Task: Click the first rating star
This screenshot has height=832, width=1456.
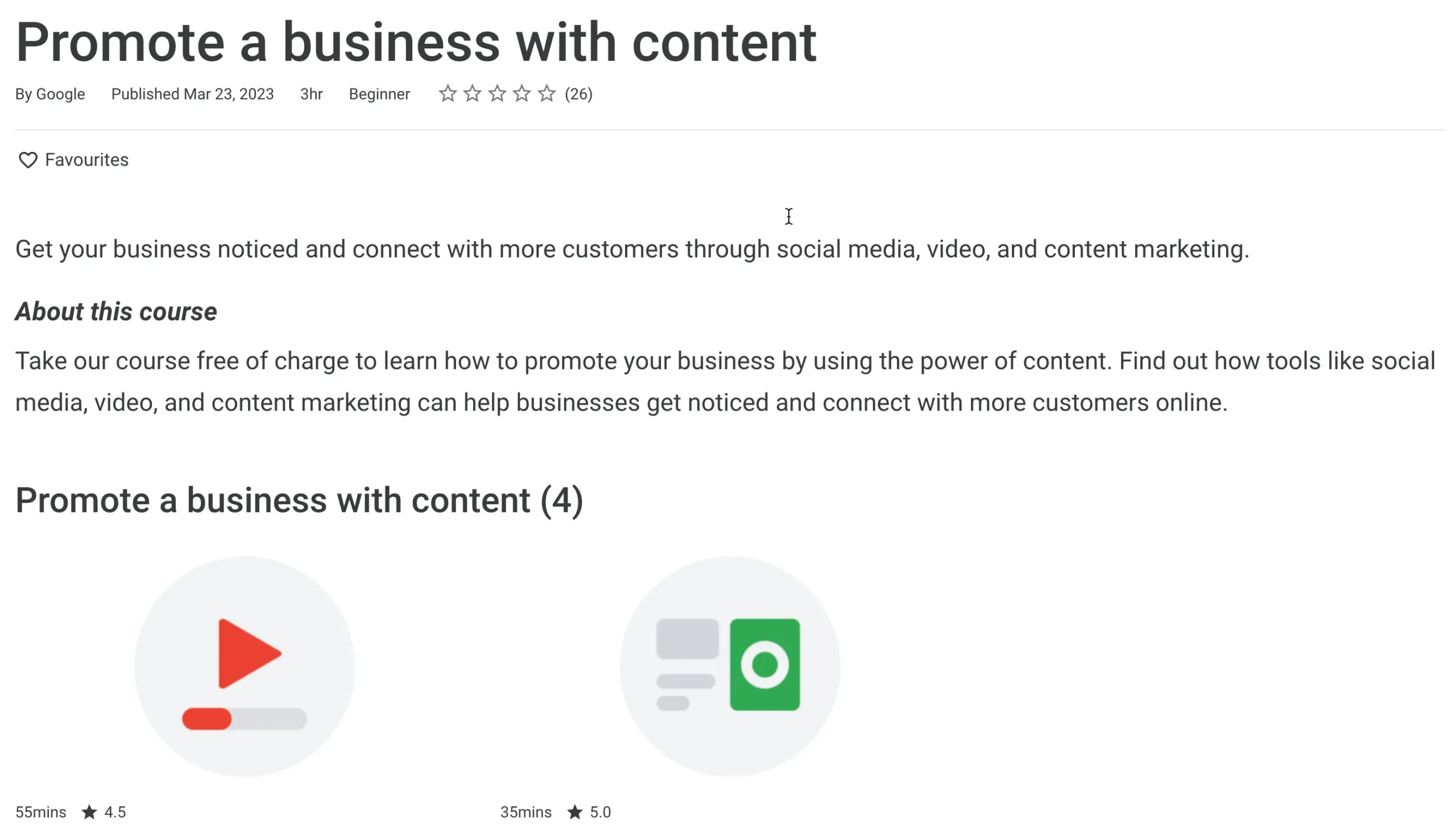Action: [x=448, y=93]
